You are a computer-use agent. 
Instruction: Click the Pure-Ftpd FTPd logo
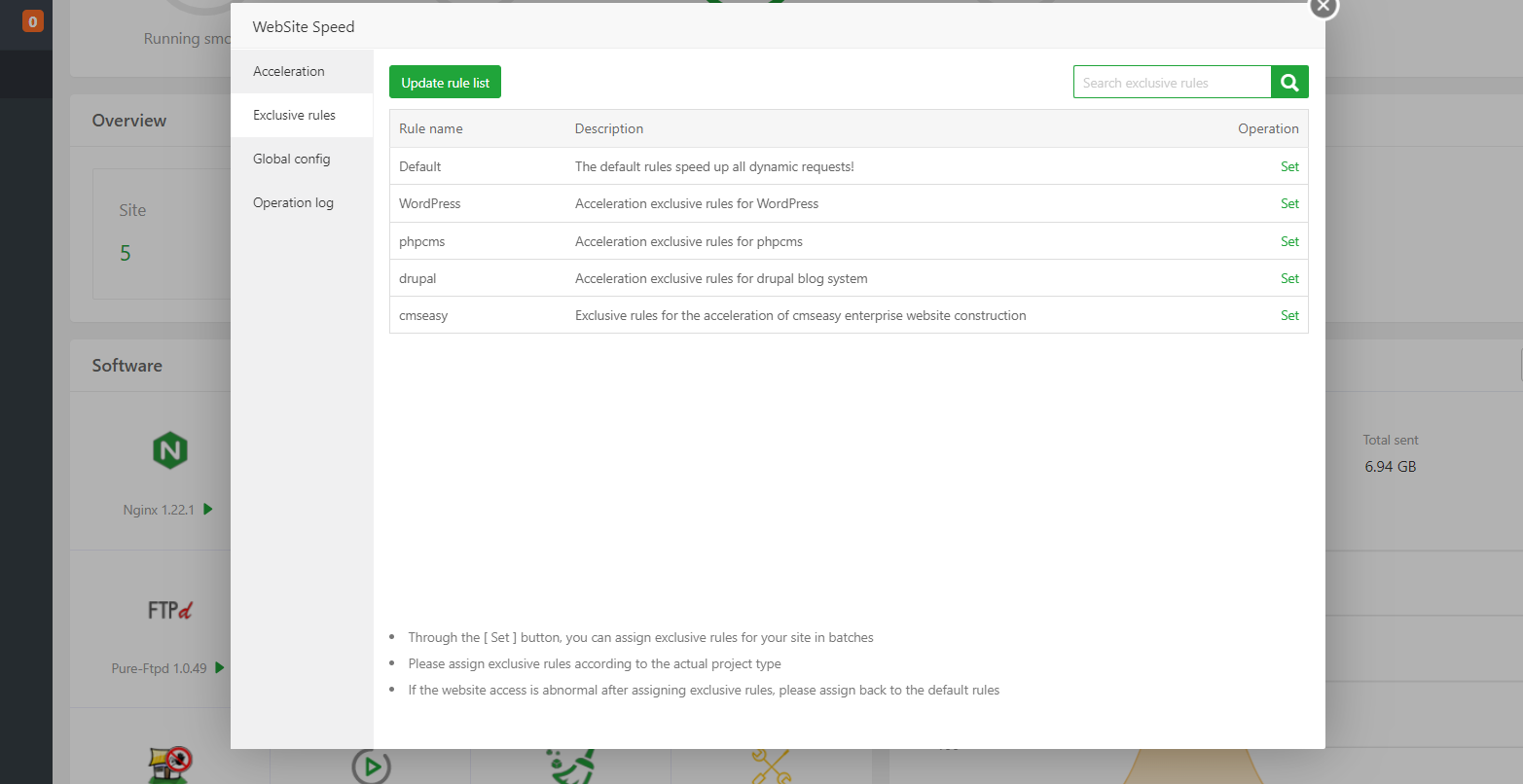[x=170, y=610]
